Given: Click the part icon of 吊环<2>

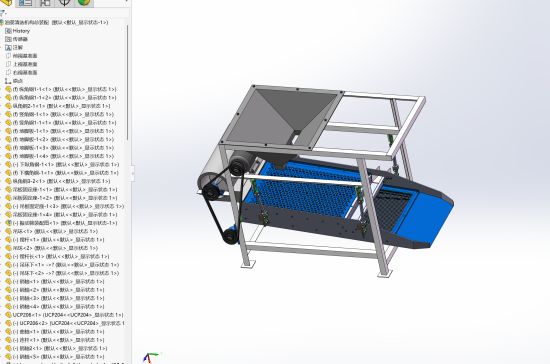Looking at the screenshot, I should (8, 248).
